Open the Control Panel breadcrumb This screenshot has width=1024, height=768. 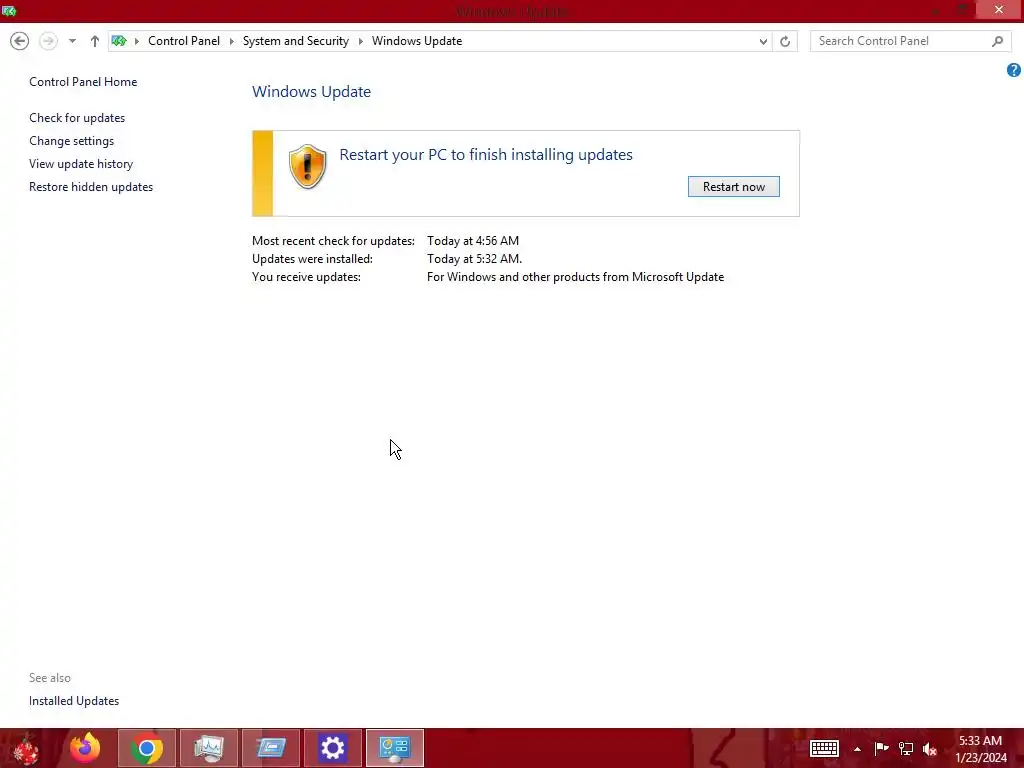coord(184,41)
